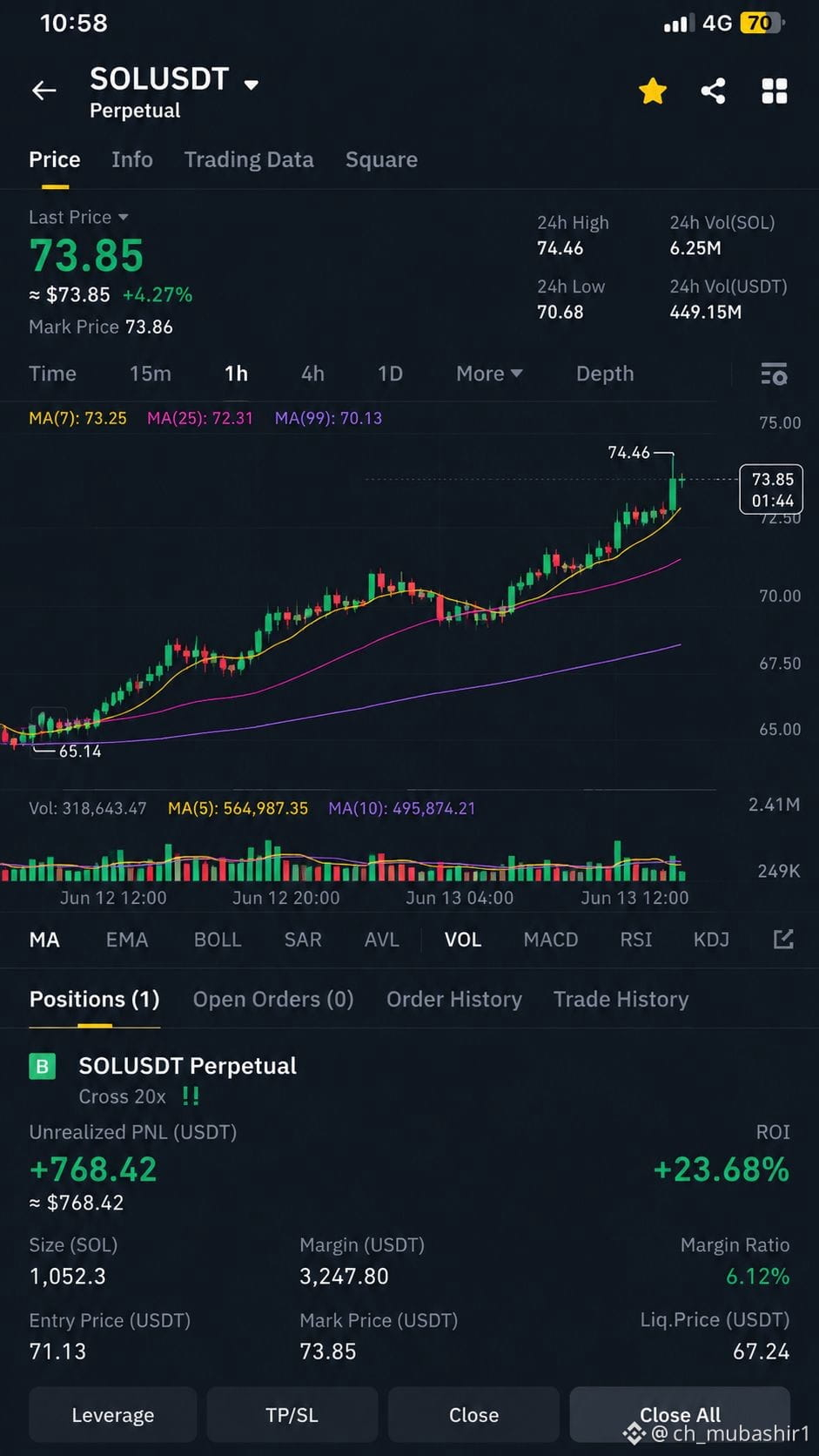Screen dimensions: 819x1456
Task: Open the Square tab
Action: tap(381, 159)
